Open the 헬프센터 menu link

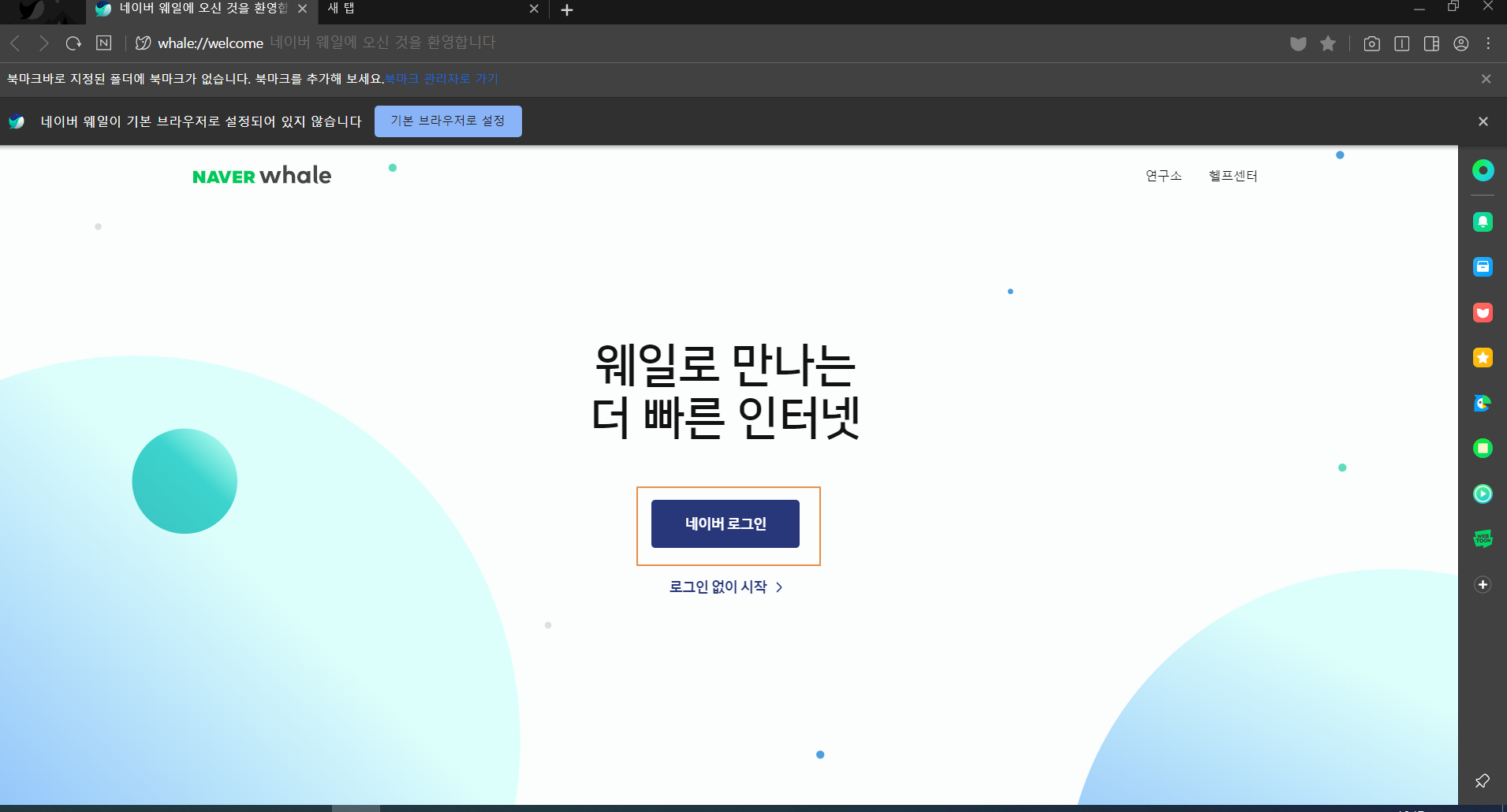pyautogui.click(x=1233, y=176)
